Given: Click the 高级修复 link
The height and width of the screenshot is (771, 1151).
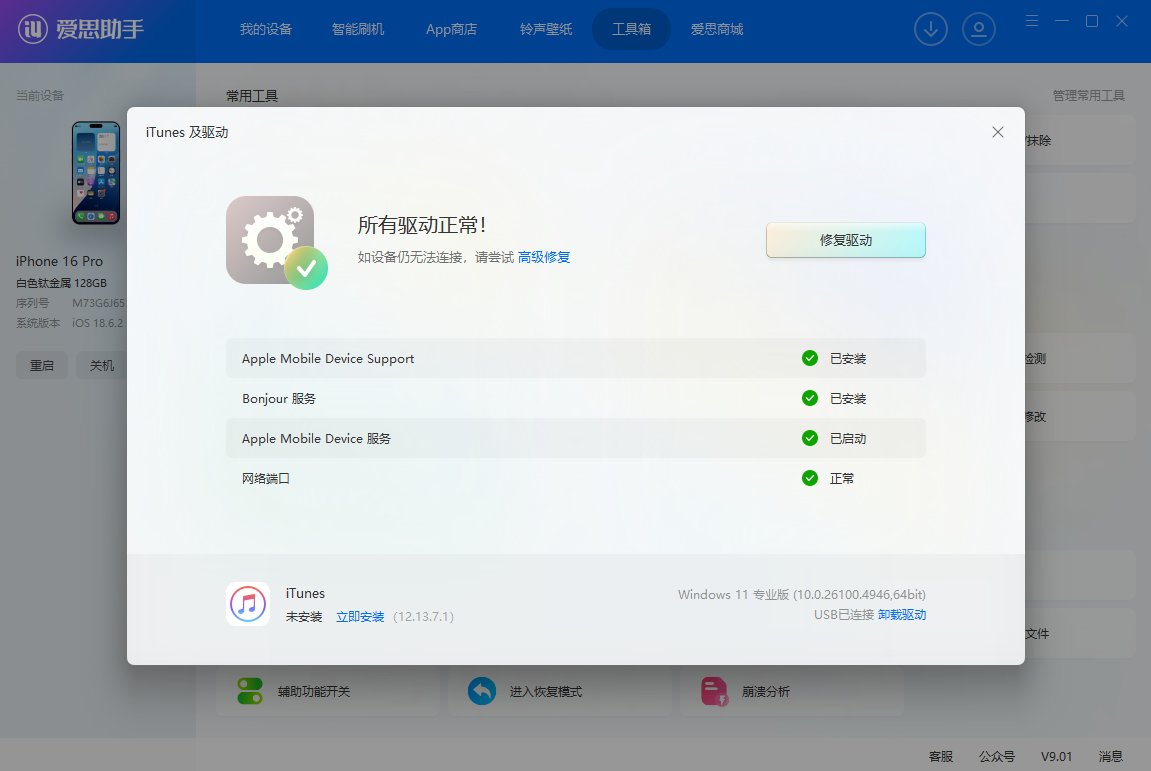Looking at the screenshot, I should 544,257.
